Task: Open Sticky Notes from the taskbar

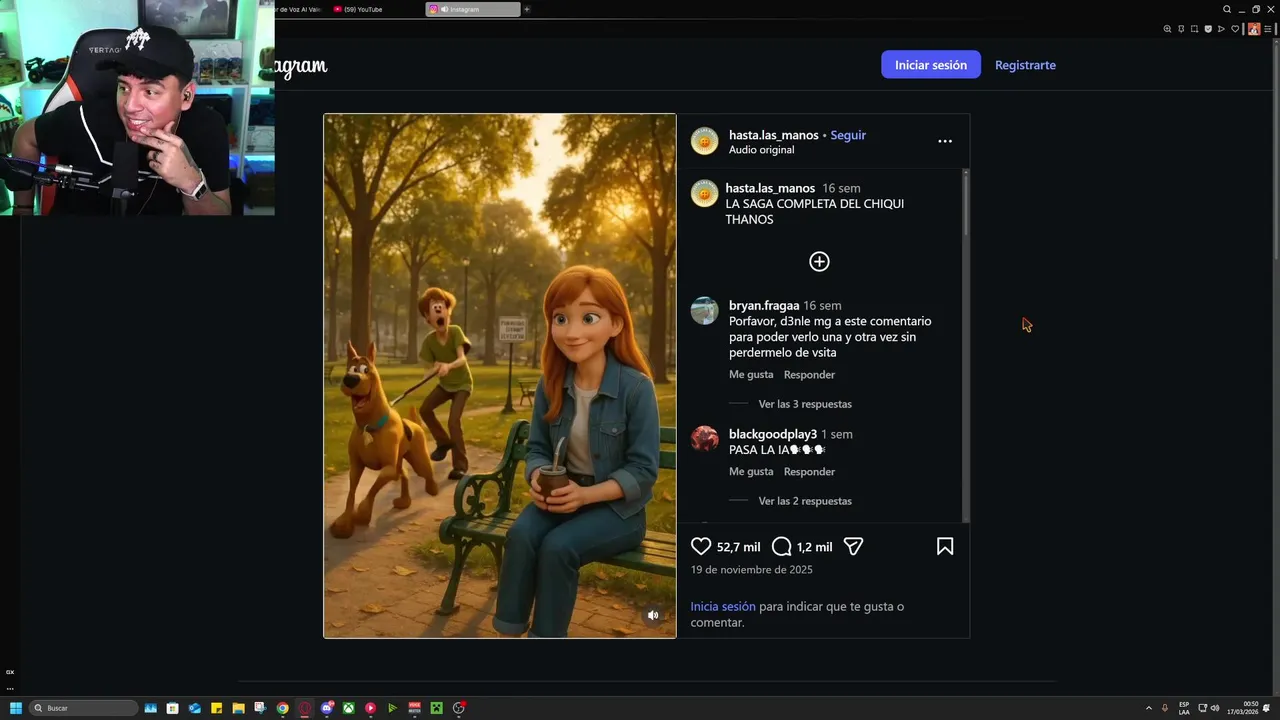Action: pos(217,708)
